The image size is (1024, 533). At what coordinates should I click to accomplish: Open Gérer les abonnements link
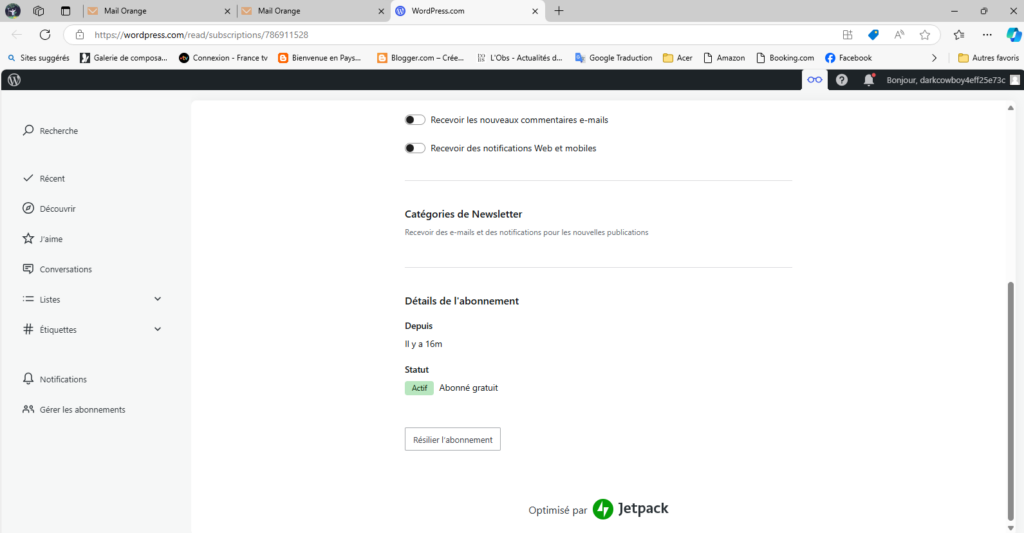pos(82,409)
